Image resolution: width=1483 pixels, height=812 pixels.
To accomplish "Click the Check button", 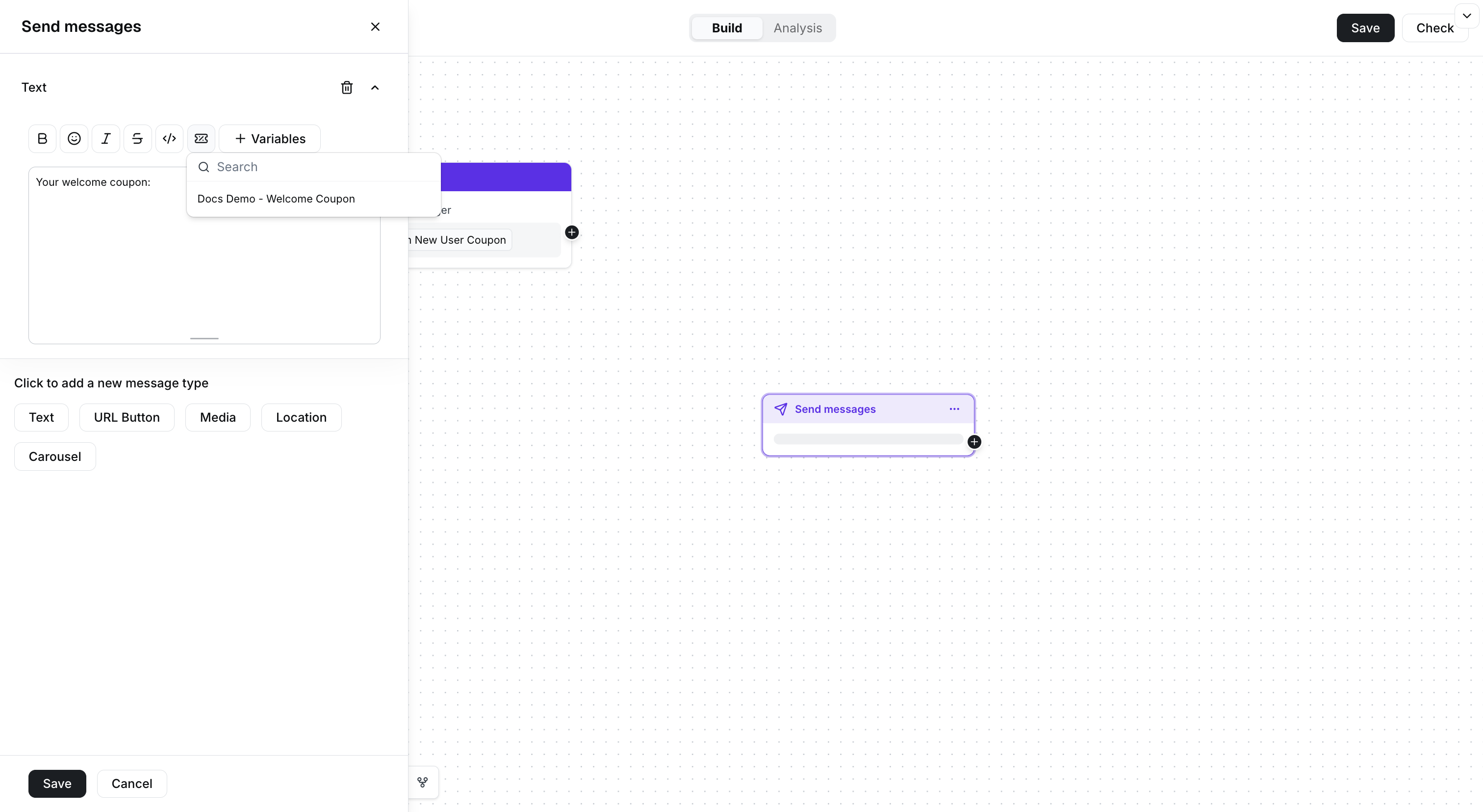I will point(1434,27).
